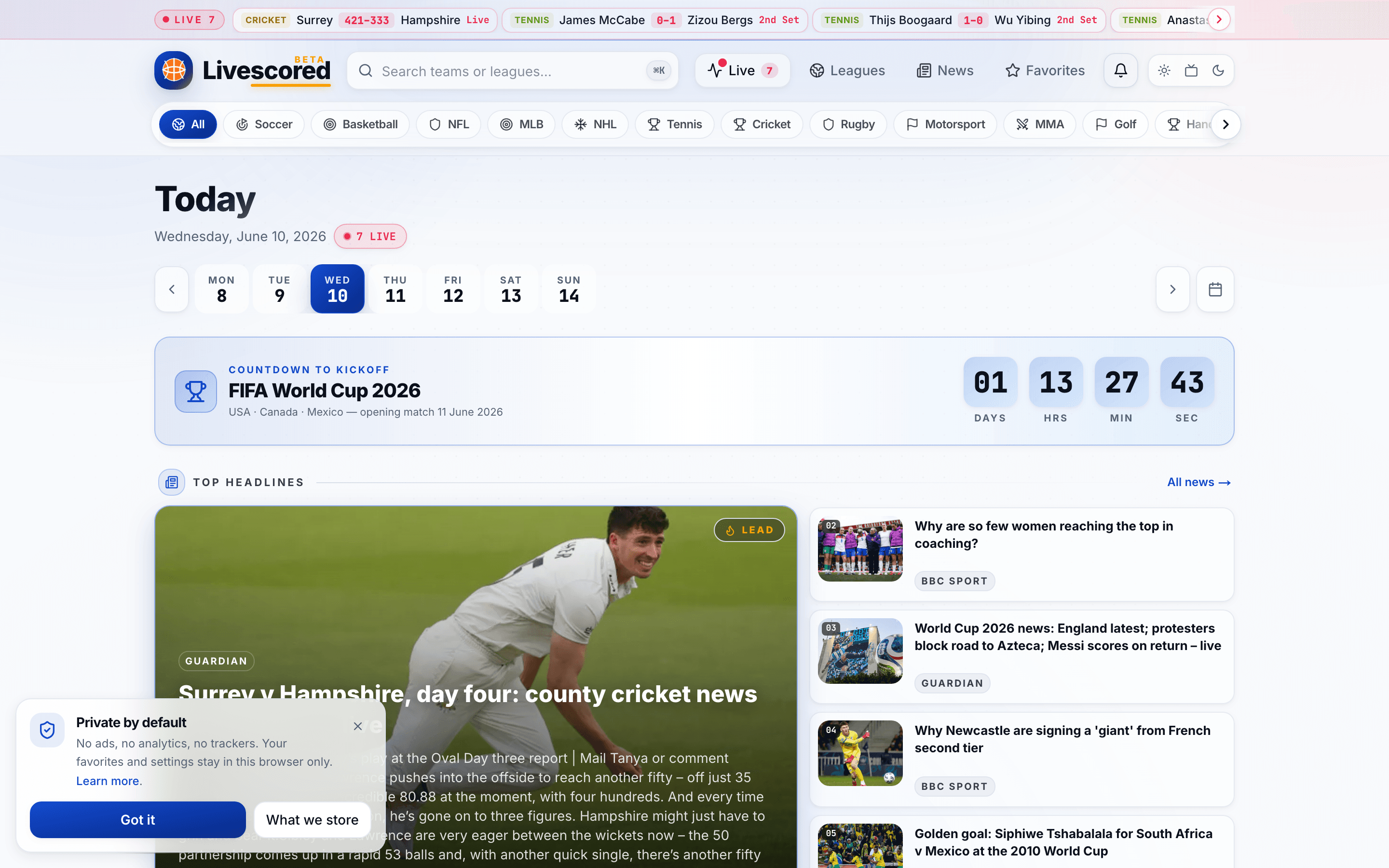Image resolution: width=1389 pixels, height=868 pixels.
Task: Filter by NFL
Action: tap(449, 124)
